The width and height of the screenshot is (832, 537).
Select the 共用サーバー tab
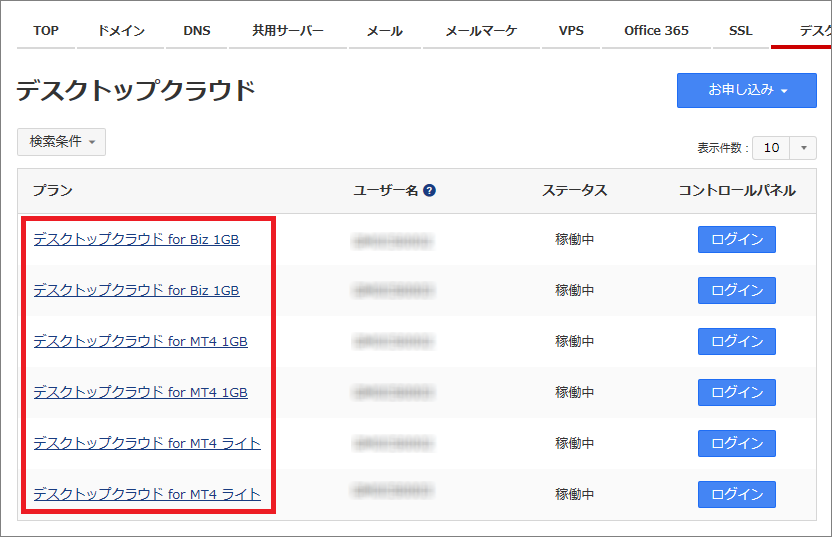(288, 31)
